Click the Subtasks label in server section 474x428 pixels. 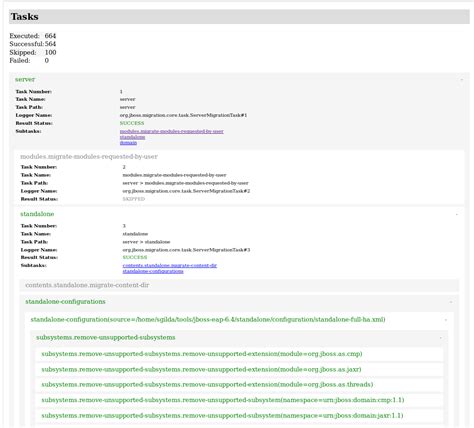[28, 131]
